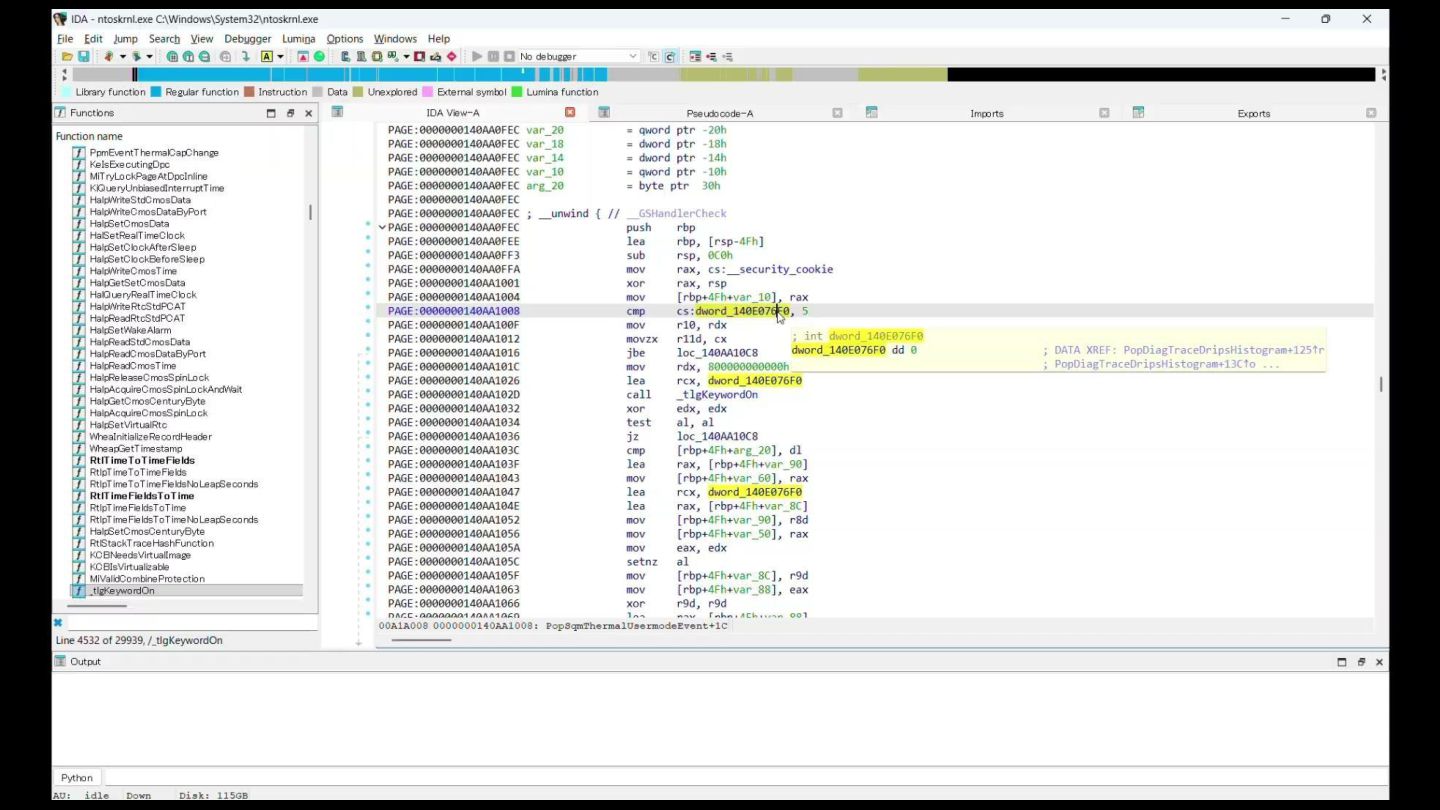This screenshot has height=810, width=1440.
Task: Click the red diamond toolbar icon
Action: coord(451,57)
